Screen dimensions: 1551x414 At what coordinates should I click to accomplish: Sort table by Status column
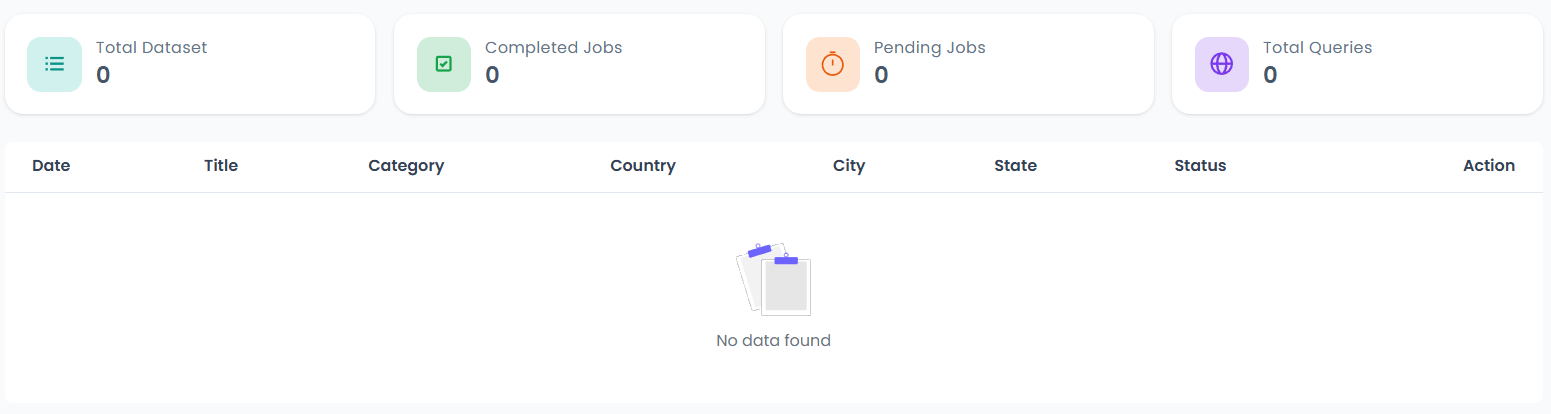pos(1200,166)
